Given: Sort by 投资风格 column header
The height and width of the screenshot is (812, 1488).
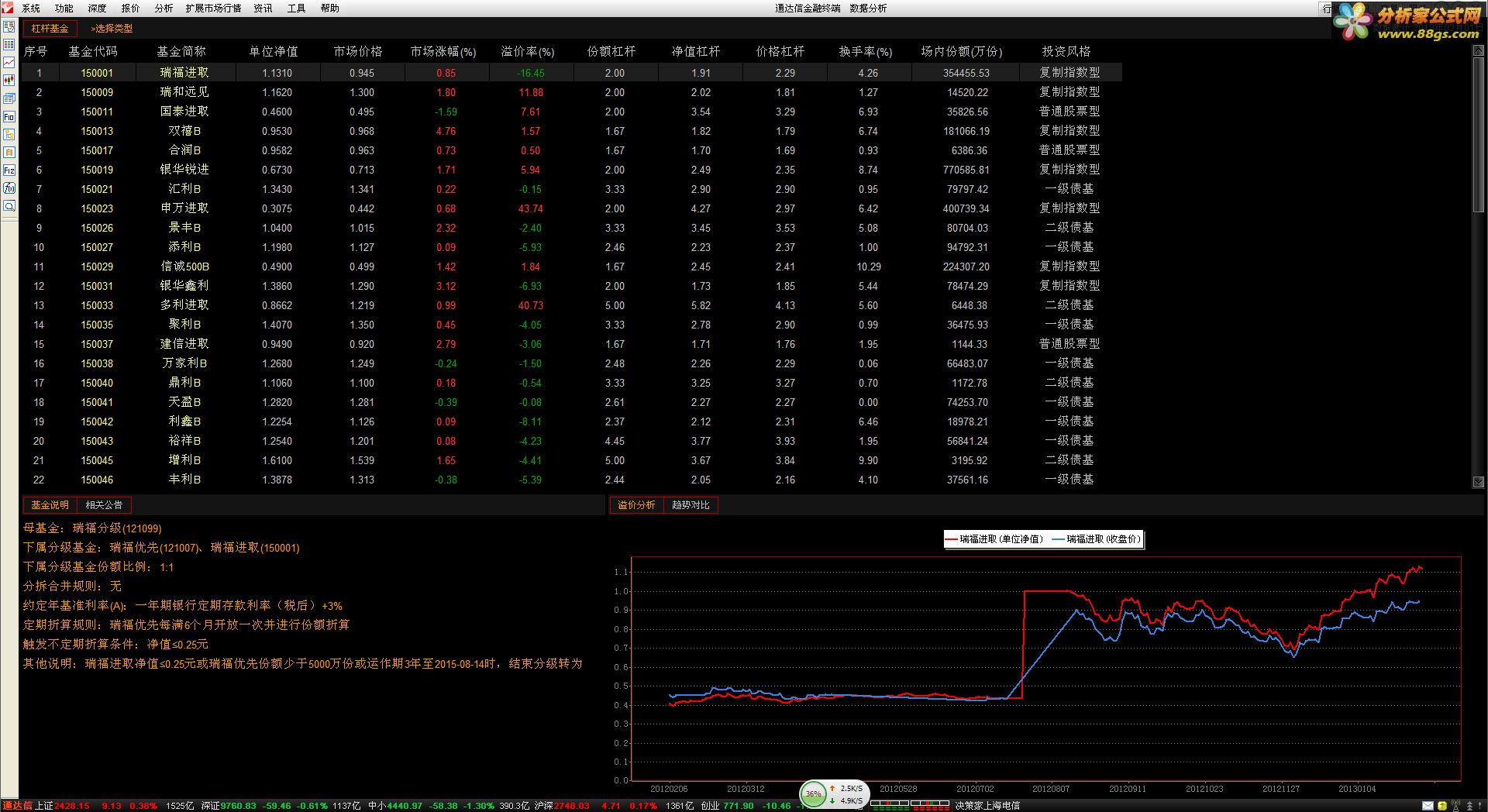Looking at the screenshot, I should (1066, 52).
